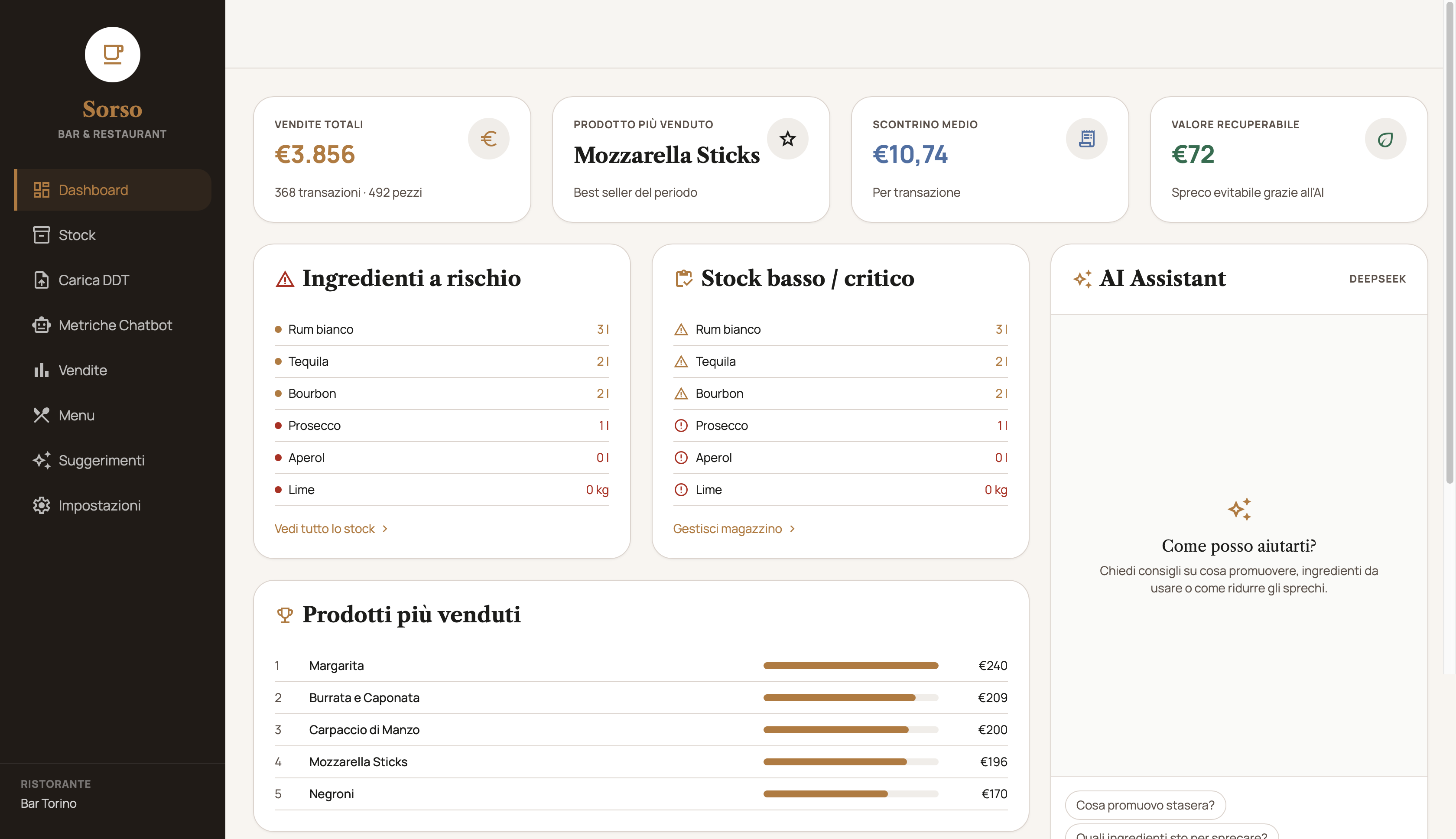Viewport: 1456px width, 839px height.
Task: Click the Menu utensils icon
Action: click(x=41, y=415)
